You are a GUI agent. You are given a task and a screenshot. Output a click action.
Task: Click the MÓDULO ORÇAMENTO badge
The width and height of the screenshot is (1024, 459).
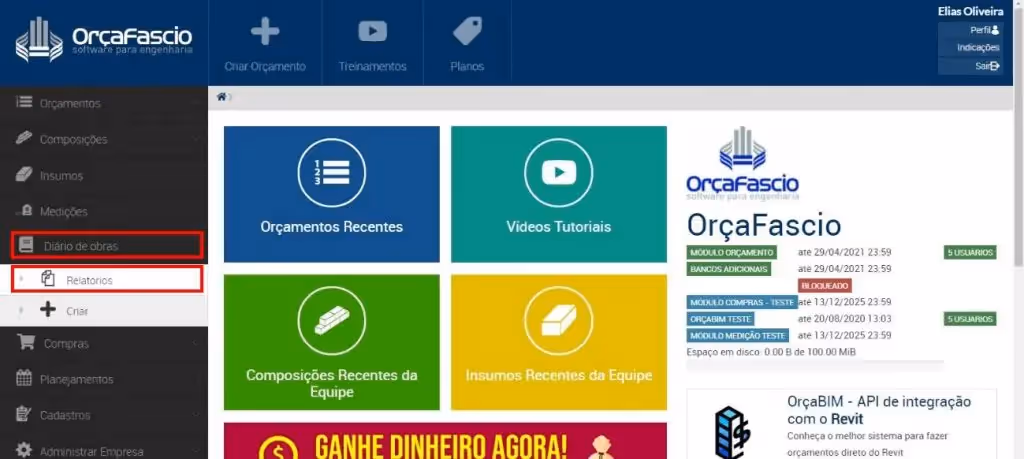(732, 253)
